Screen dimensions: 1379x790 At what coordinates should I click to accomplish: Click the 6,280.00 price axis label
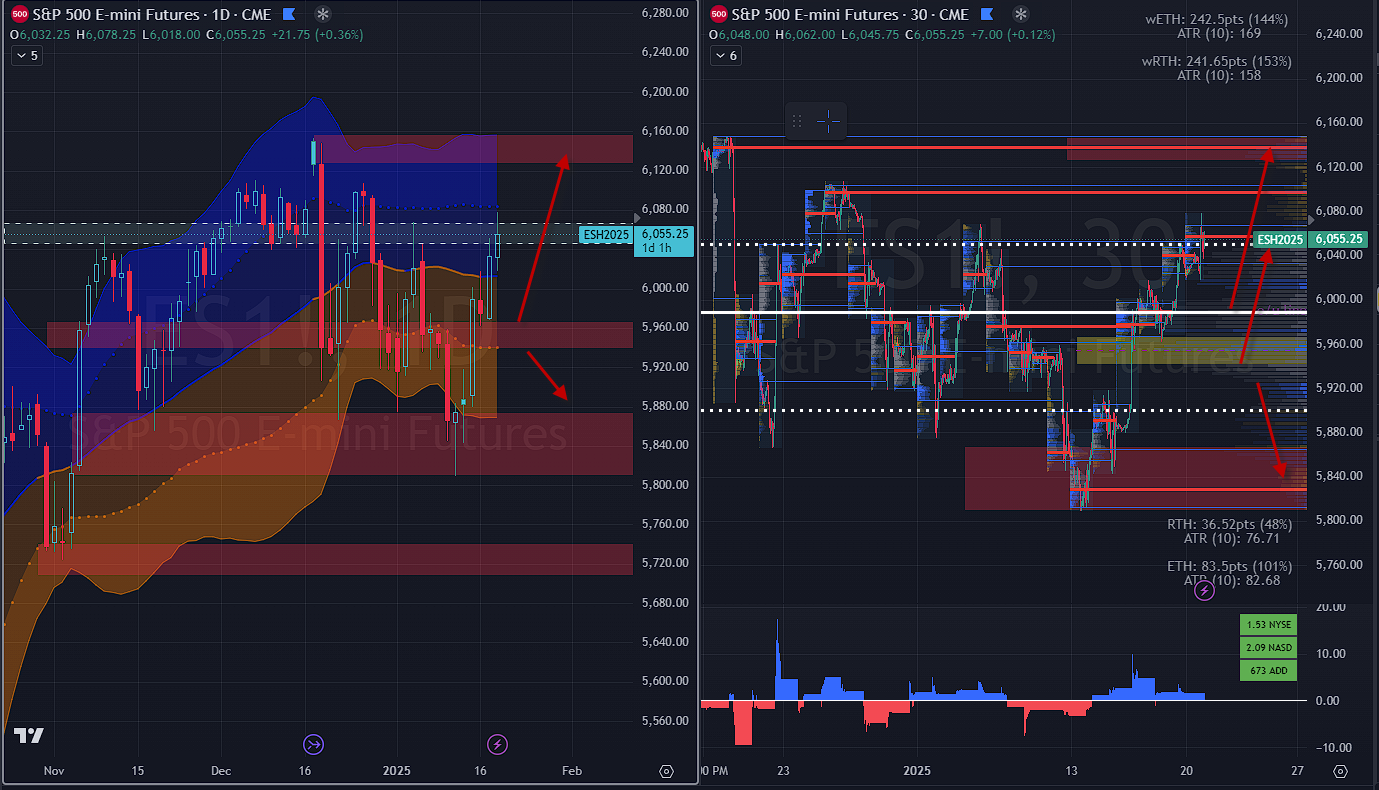[665, 13]
